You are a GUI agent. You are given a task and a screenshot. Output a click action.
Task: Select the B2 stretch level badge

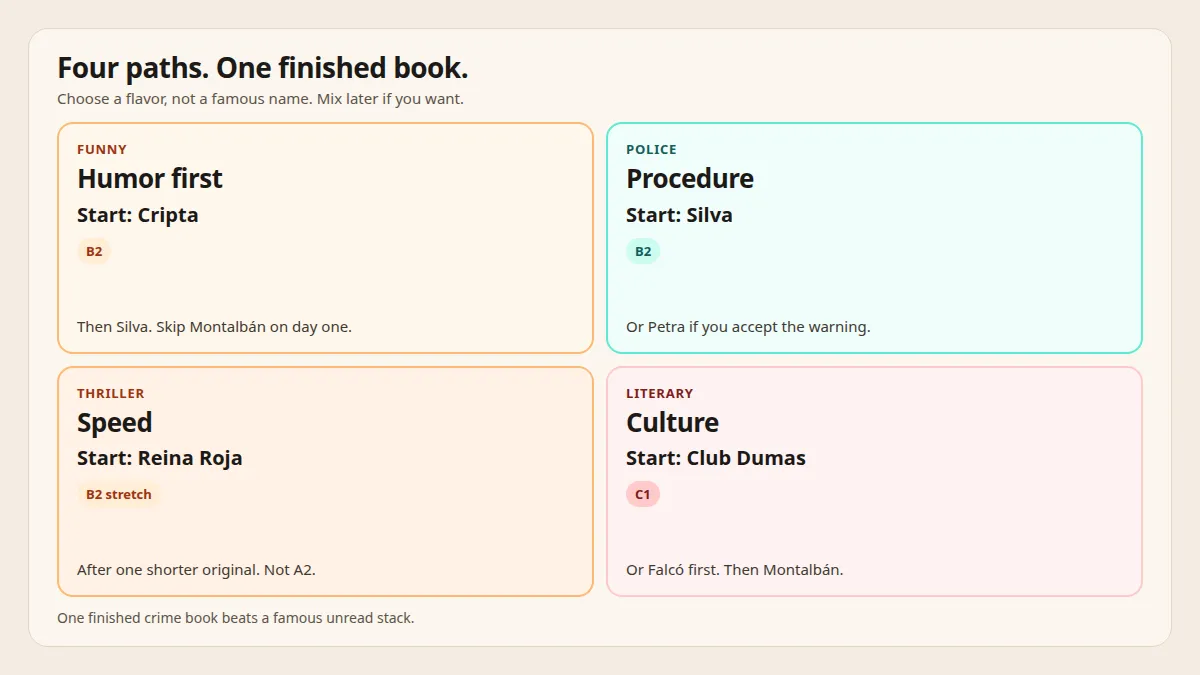pos(119,494)
